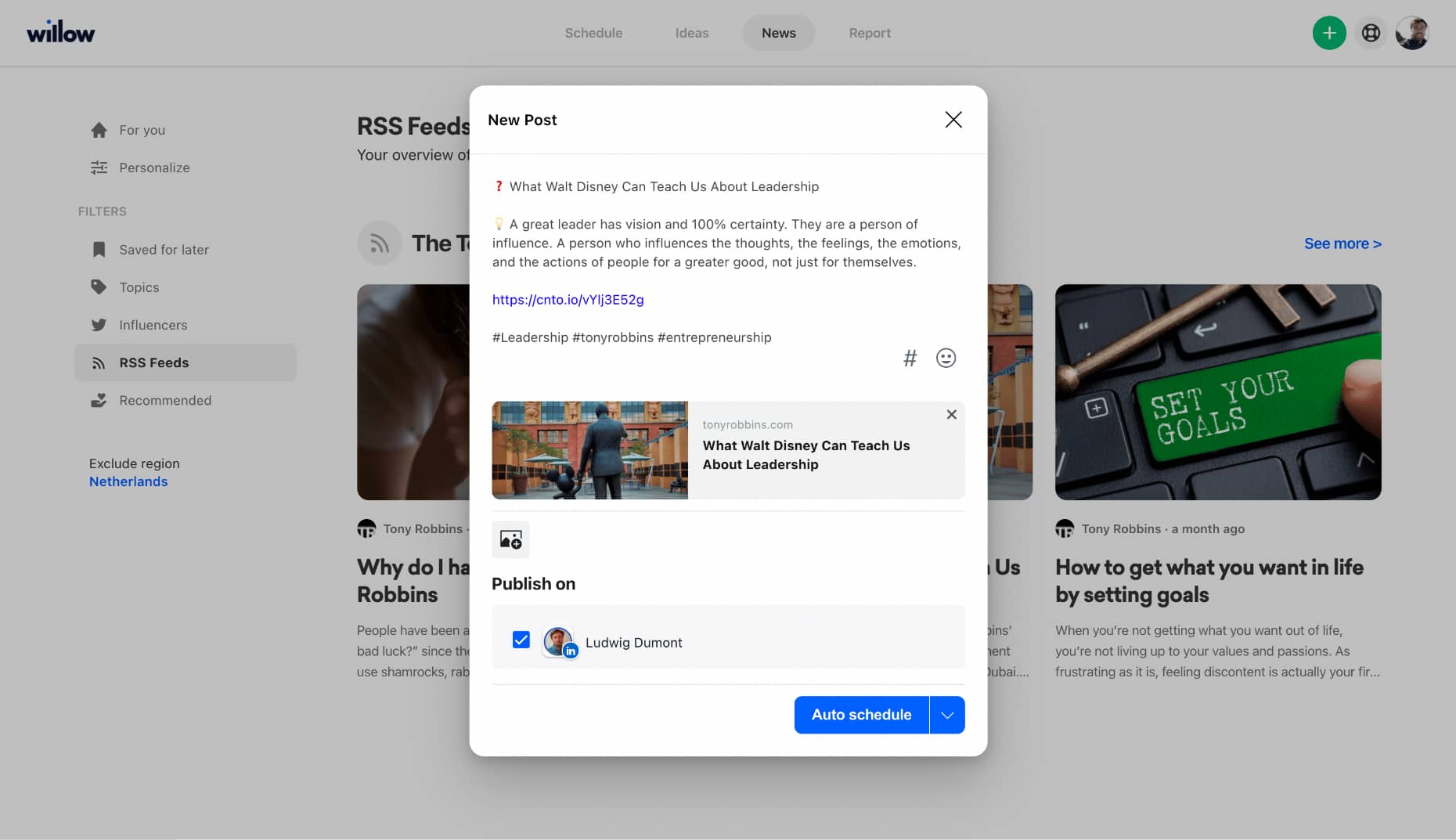Screen dimensions: 1456x840
Task: Click the bookmark icon for Saved for later
Action: pos(99,250)
